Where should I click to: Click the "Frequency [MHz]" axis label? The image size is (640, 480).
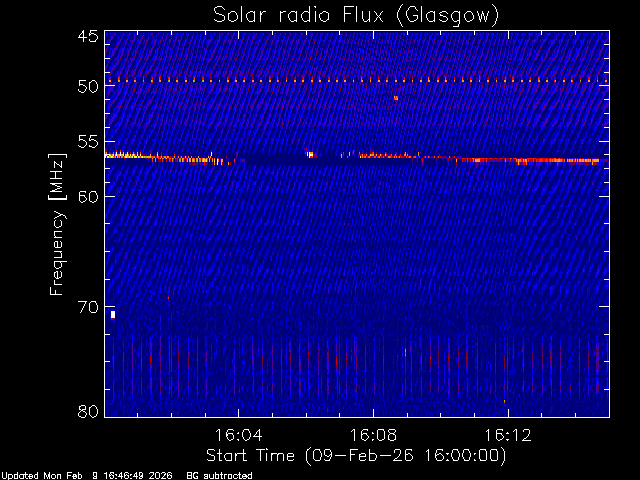(57, 224)
